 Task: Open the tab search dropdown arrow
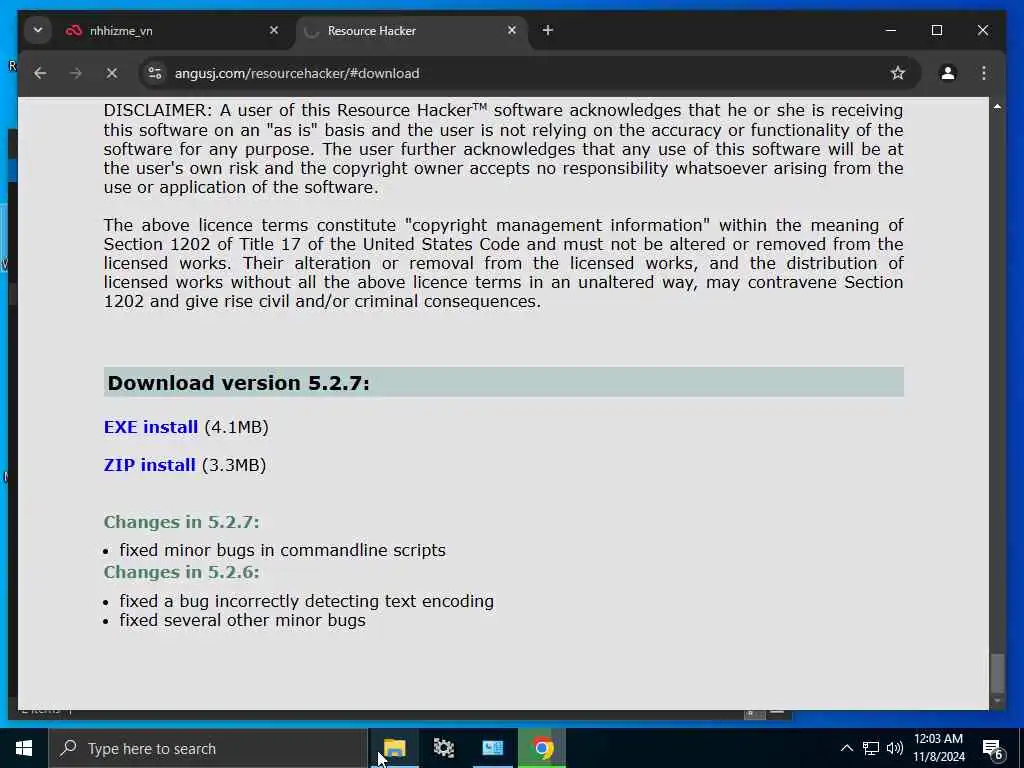point(38,30)
